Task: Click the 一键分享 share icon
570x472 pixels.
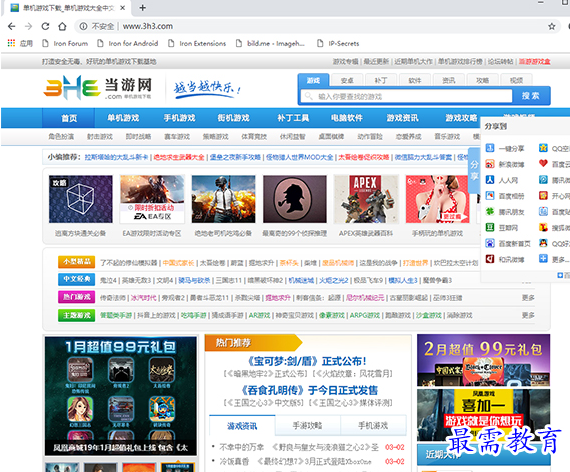Action: coord(490,148)
